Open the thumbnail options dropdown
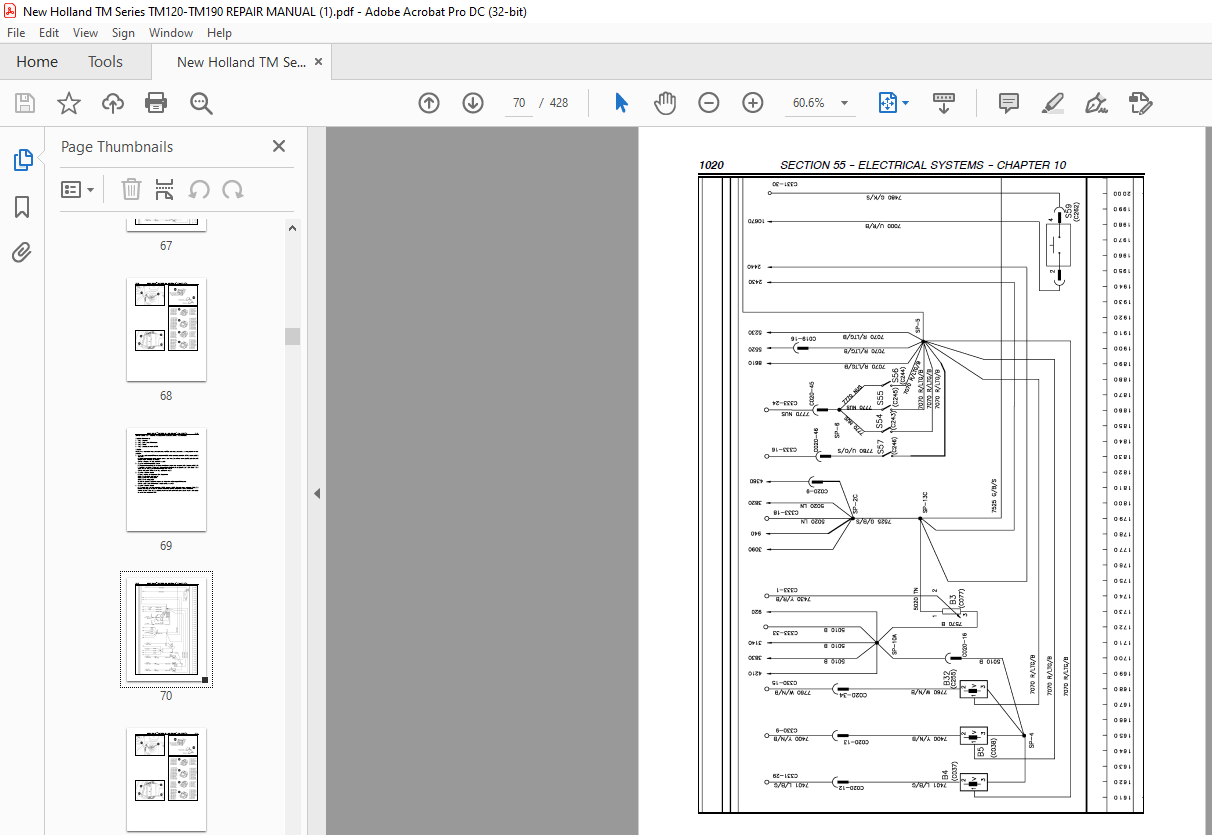The height and width of the screenshot is (835, 1212). pos(77,189)
